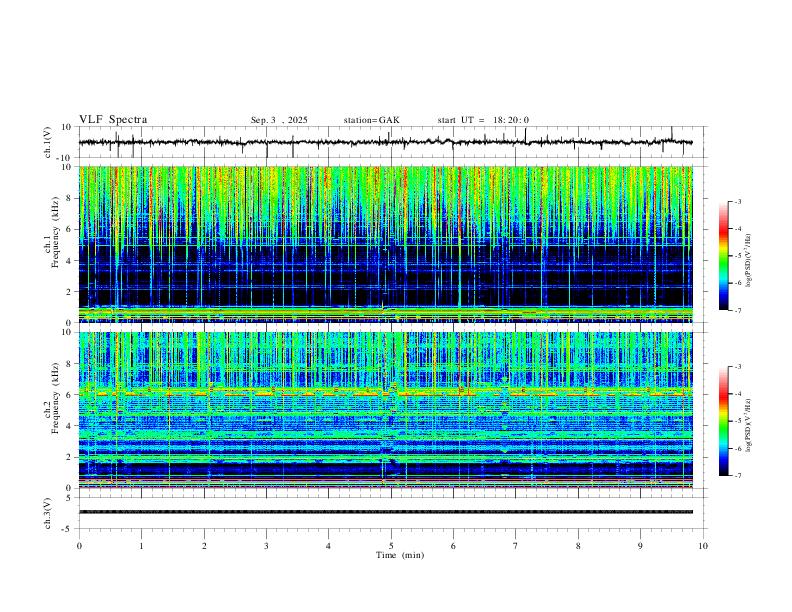Select the "Time (min)" axis title
The width and height of the screenshot is (792, 612).
(x=400, y=555)
